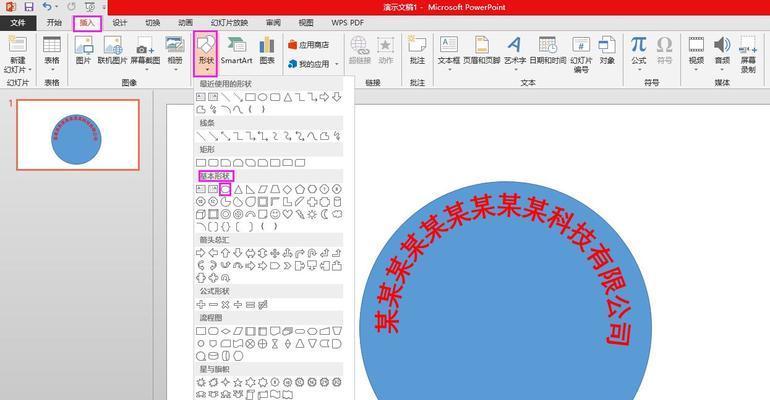
Task: Select the moon basic shape
Action: [x=324, y=214]
